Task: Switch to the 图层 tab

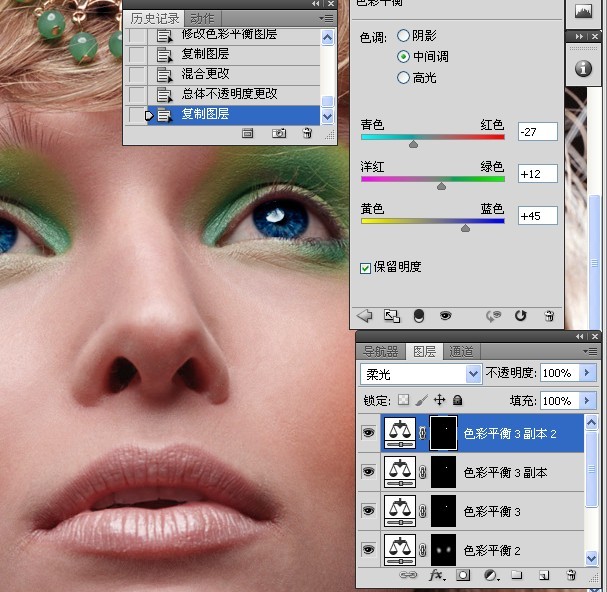Action: pyautogui.click(x=425, y=351)
